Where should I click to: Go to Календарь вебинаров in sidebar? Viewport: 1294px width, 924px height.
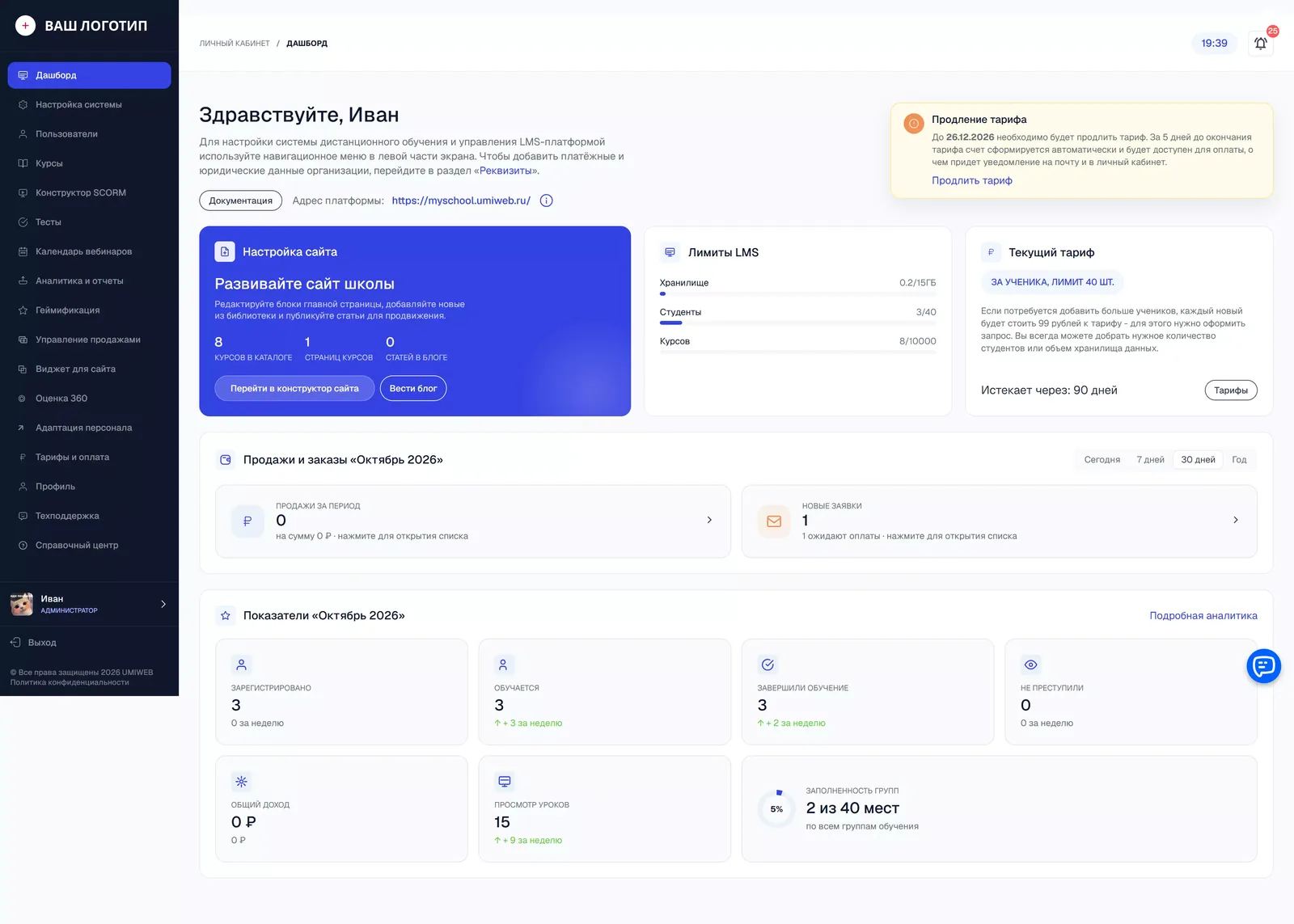[89, 251]
